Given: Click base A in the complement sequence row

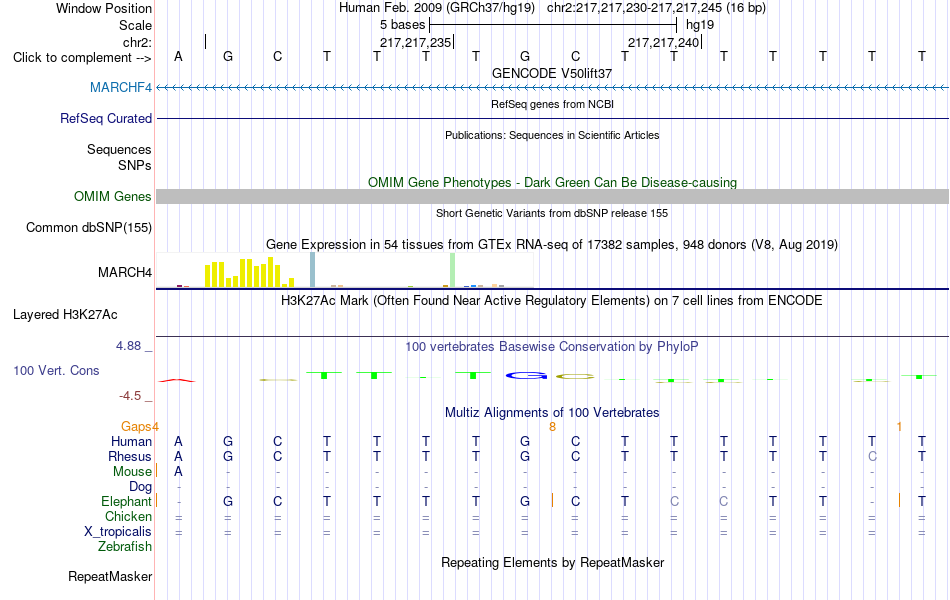Looking at the screenshot, I should click(x=178, y=56).
